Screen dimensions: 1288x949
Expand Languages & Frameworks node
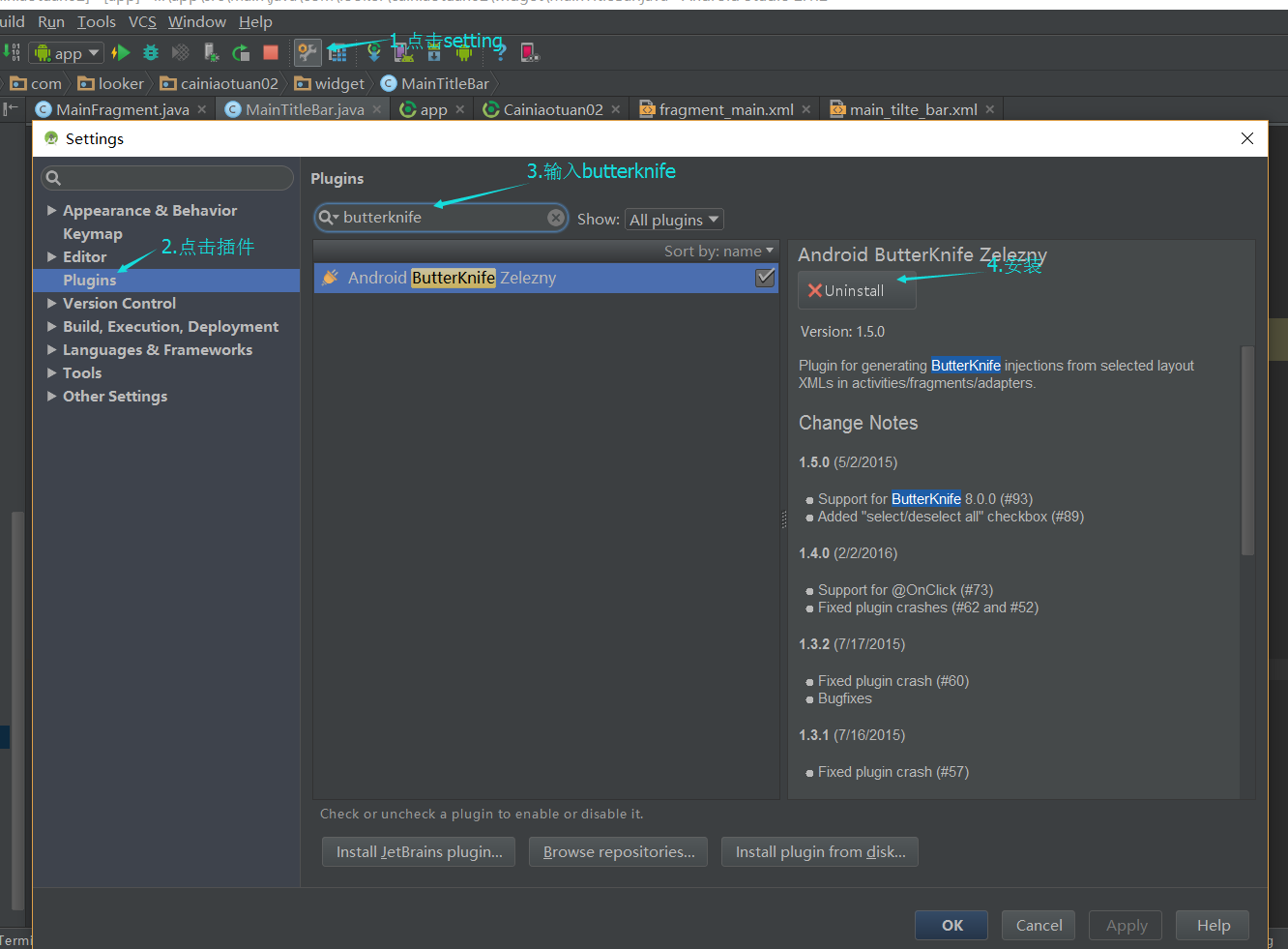click(x=52, y=349)
